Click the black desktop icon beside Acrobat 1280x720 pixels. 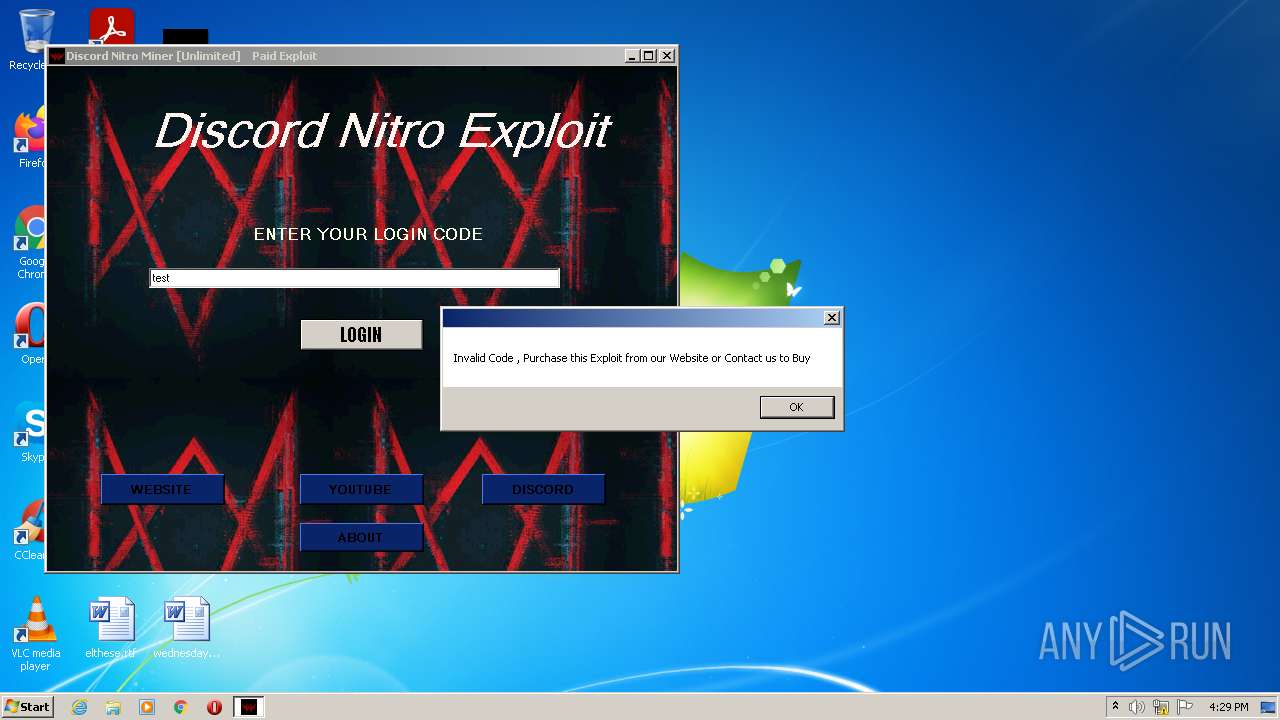click(185, 37)
